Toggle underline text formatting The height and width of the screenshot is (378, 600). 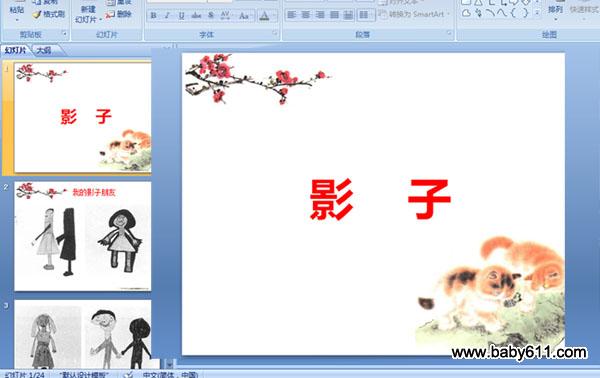[x=181, y=16]
